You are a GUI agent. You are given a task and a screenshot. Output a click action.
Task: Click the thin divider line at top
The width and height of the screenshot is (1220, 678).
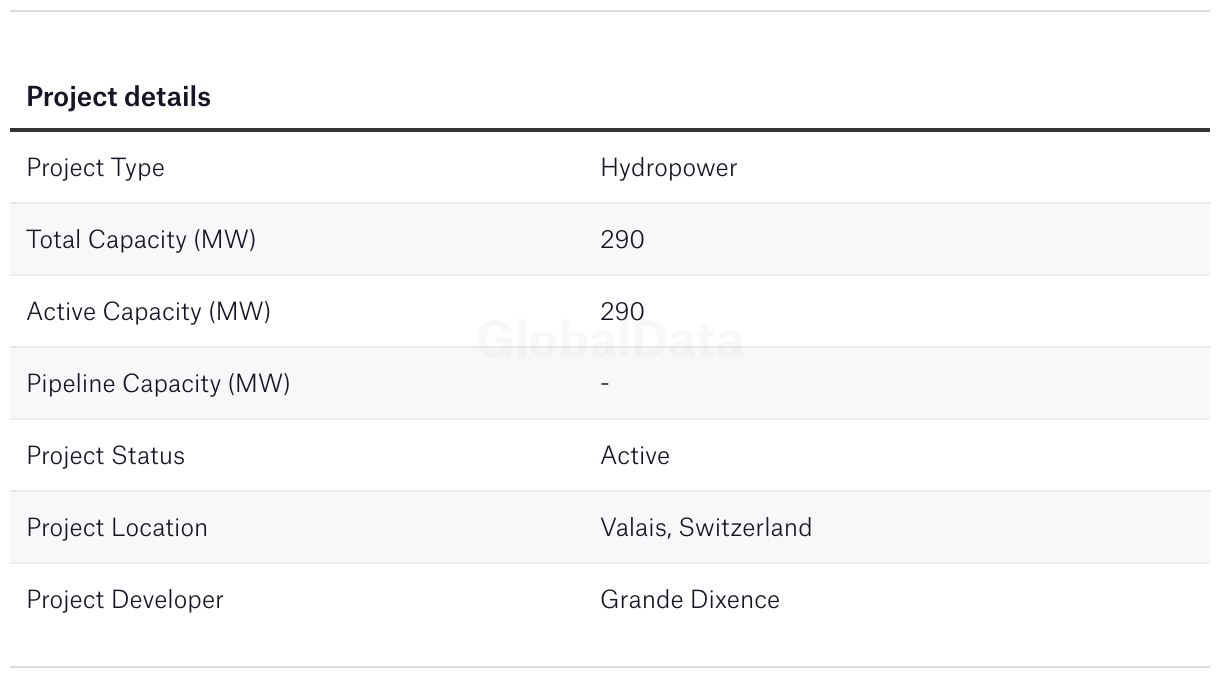point(610,11)
